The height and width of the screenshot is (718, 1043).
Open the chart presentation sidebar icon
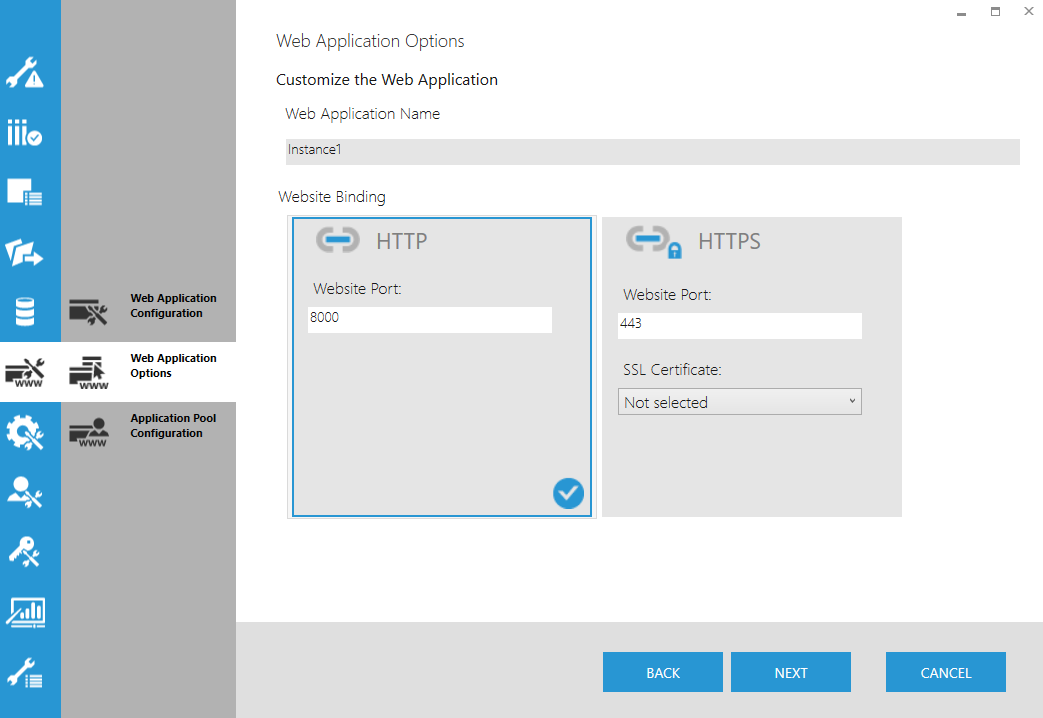(x=25, y=612)
